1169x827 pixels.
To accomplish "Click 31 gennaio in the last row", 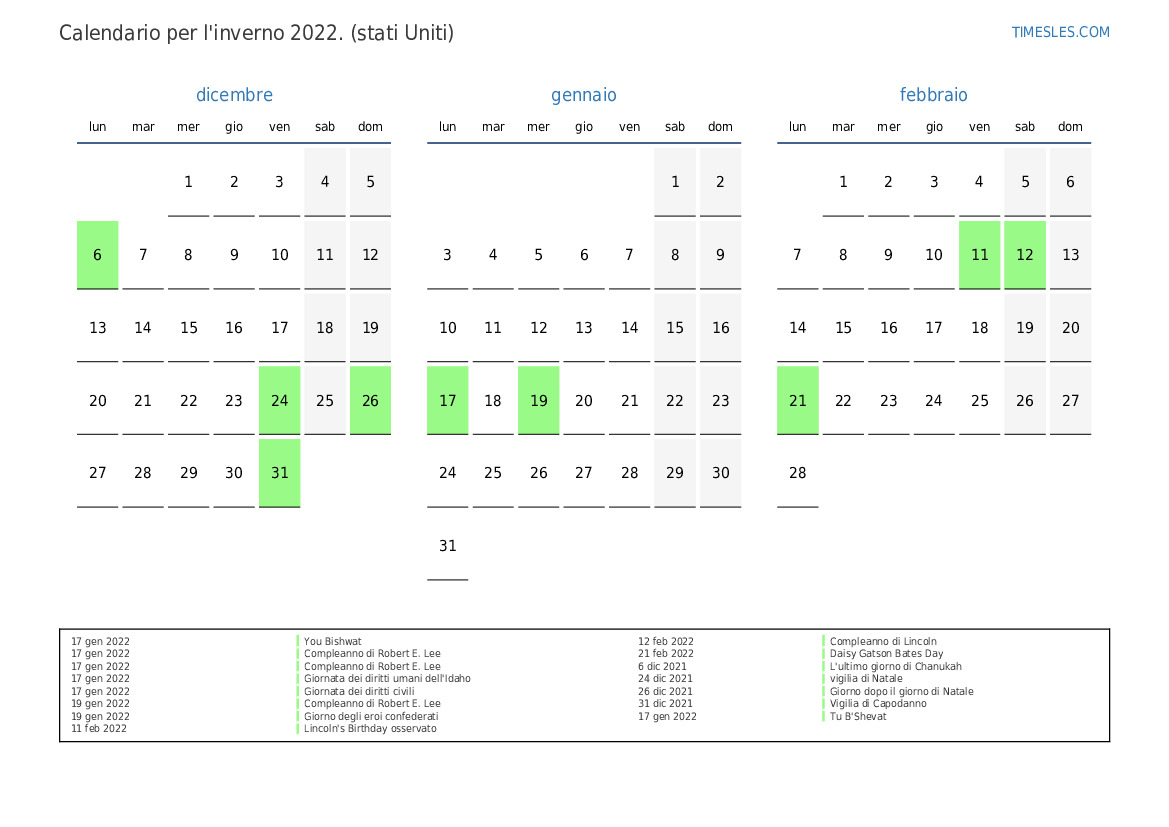I will 447,546.
